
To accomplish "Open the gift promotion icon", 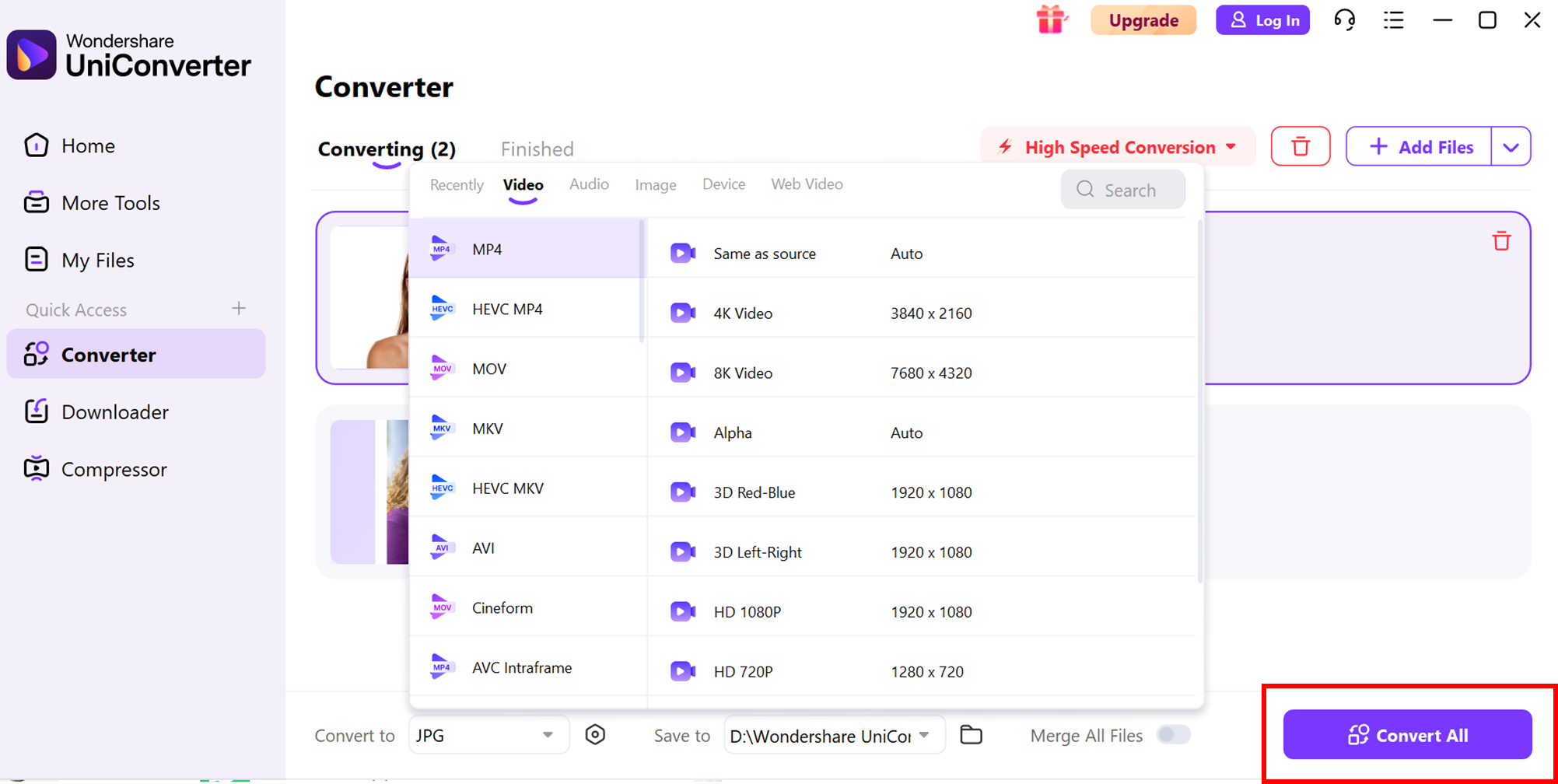I will [1052, 19].
